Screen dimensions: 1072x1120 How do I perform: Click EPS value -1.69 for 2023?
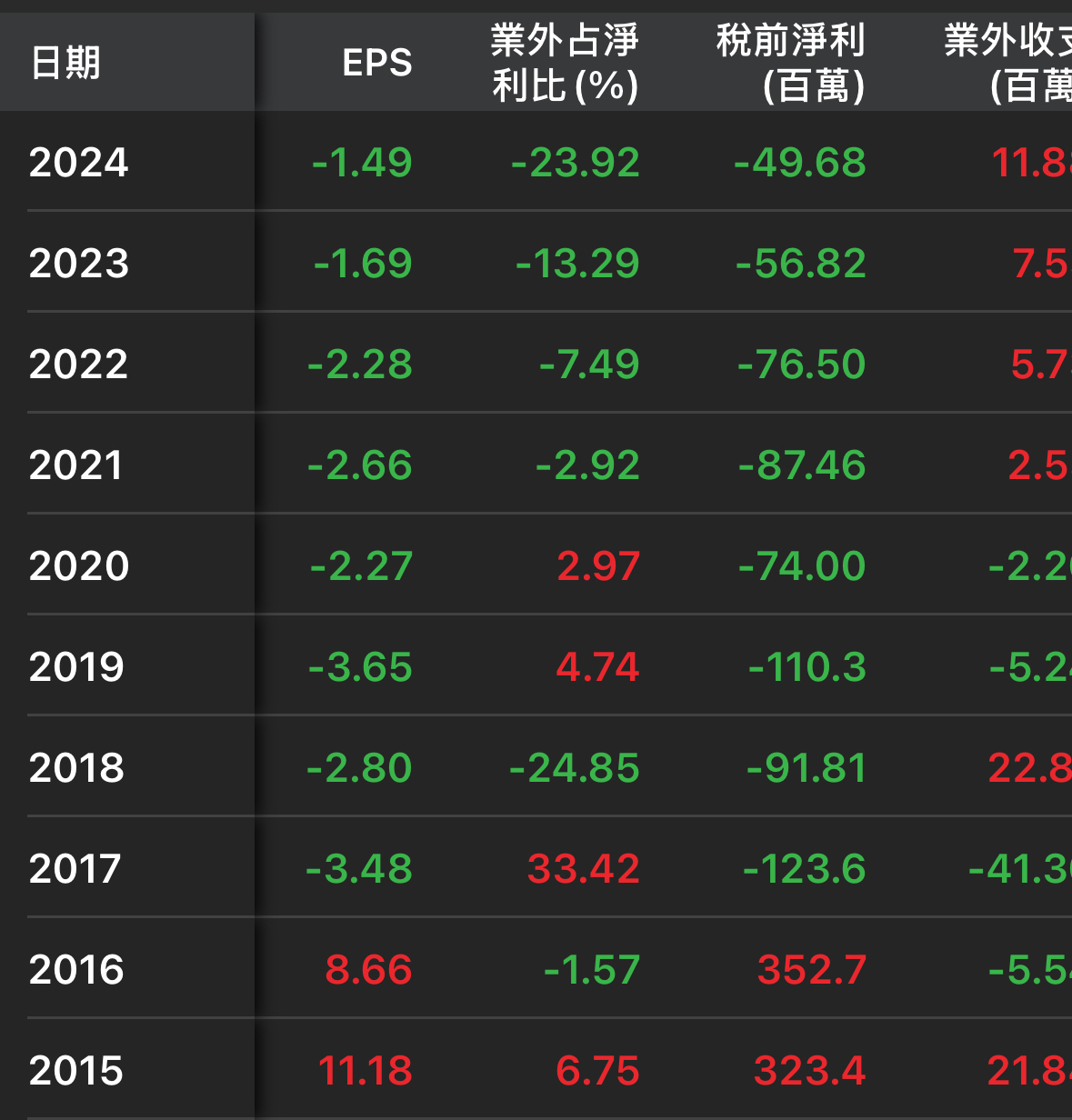(363, 264)
